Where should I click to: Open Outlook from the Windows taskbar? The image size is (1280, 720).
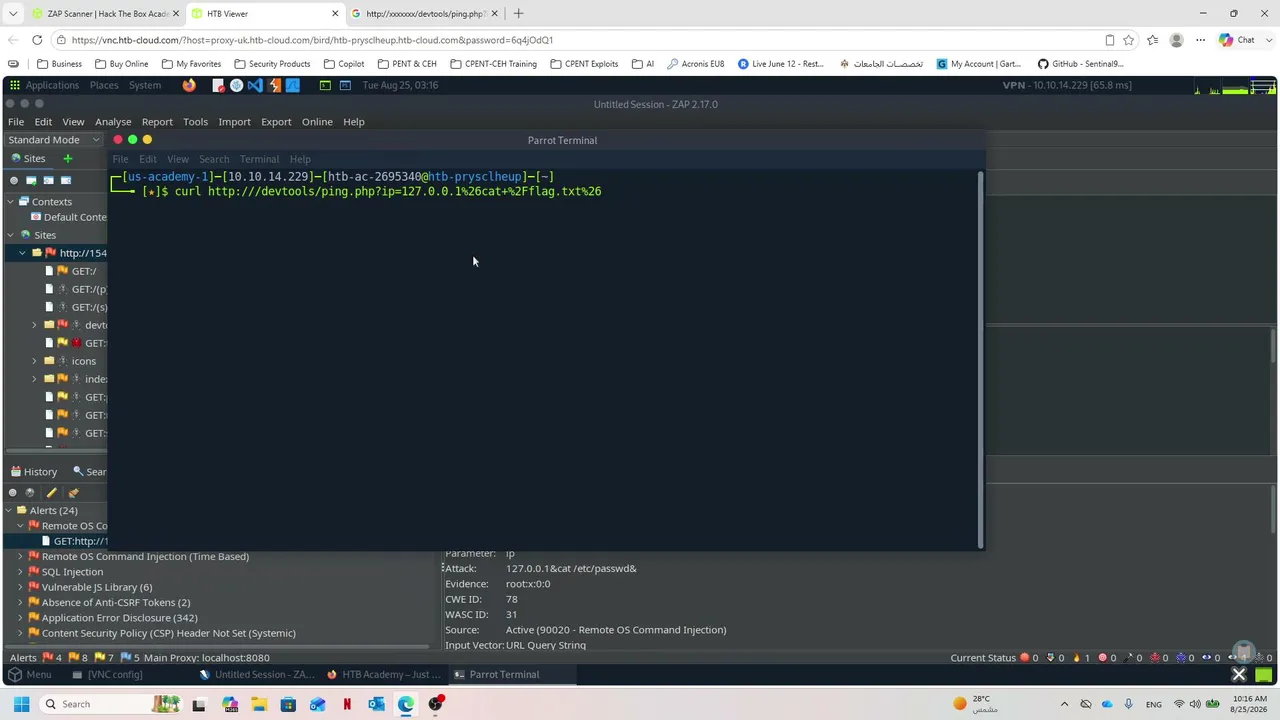(x=376, y=704)
